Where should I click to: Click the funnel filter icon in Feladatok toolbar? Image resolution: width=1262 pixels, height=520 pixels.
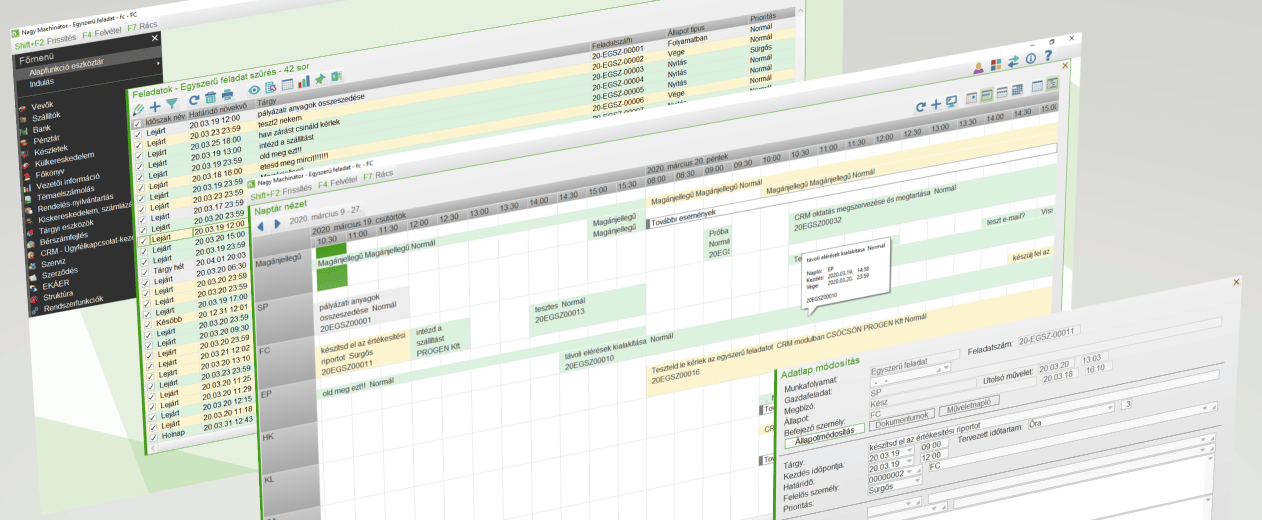(x=171, y=103)
